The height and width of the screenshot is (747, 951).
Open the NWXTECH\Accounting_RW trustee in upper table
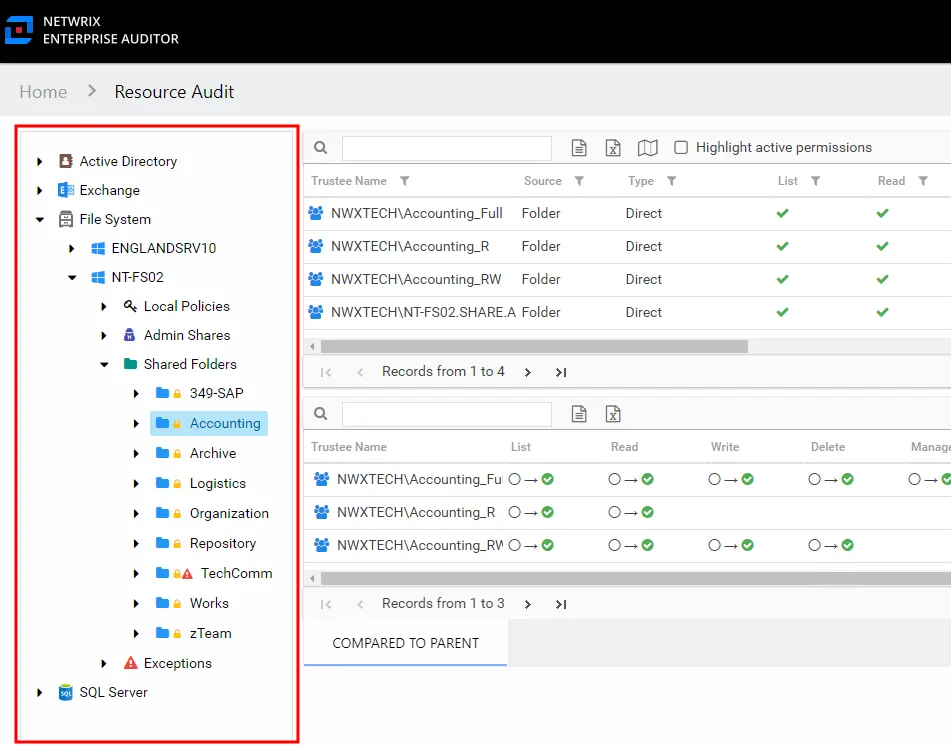coord(416,280)
